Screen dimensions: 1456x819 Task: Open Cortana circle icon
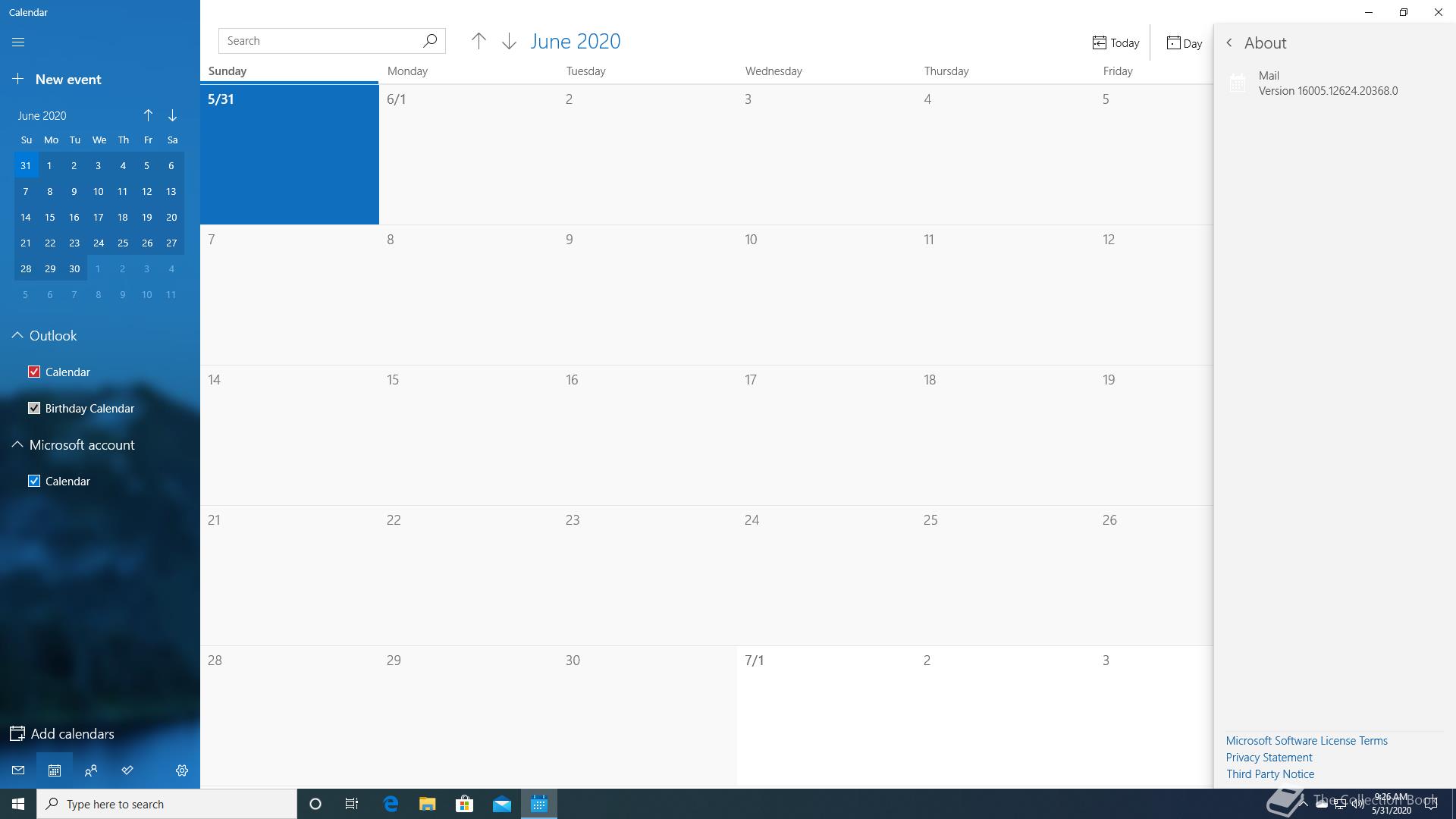pos(315,804)
